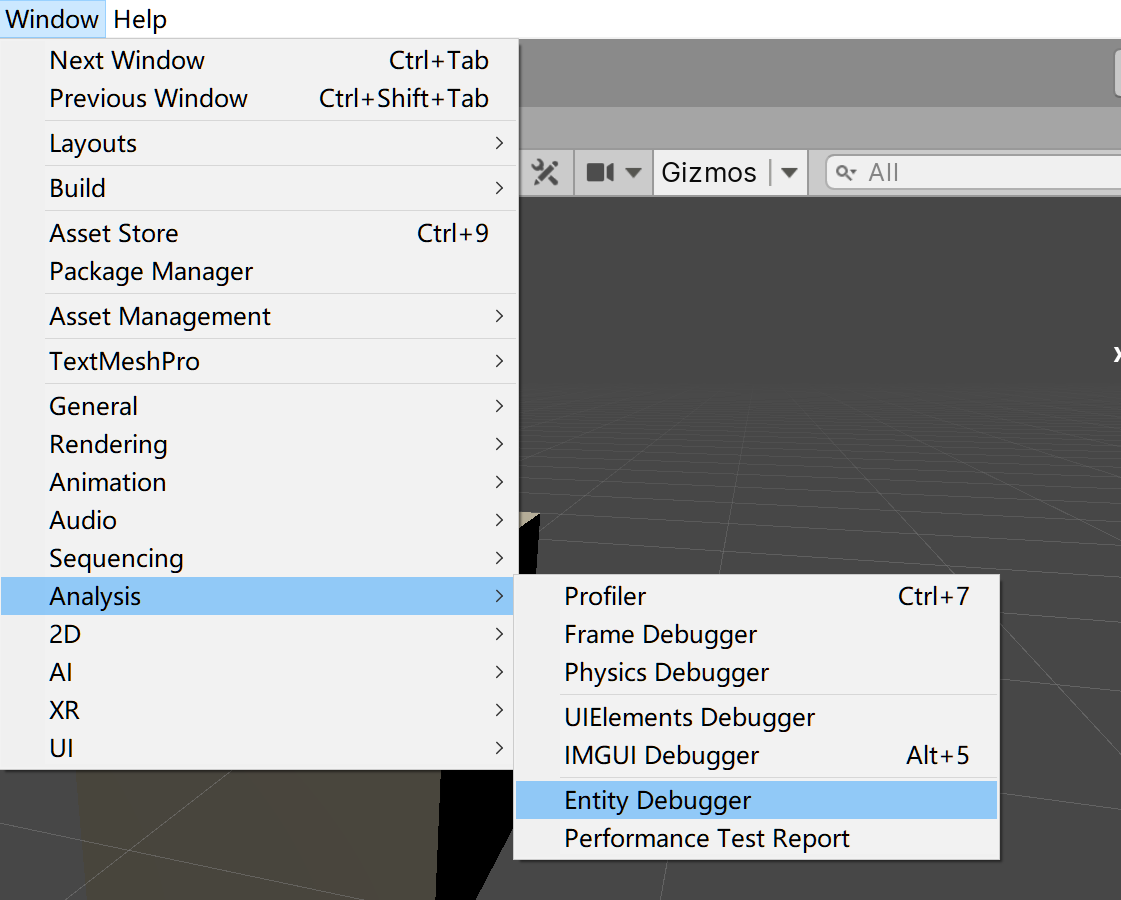The height and width of the screenshot is (900, 1121).
Task: Expand the Layouts submenu
Action: click(x=259, y=143)
